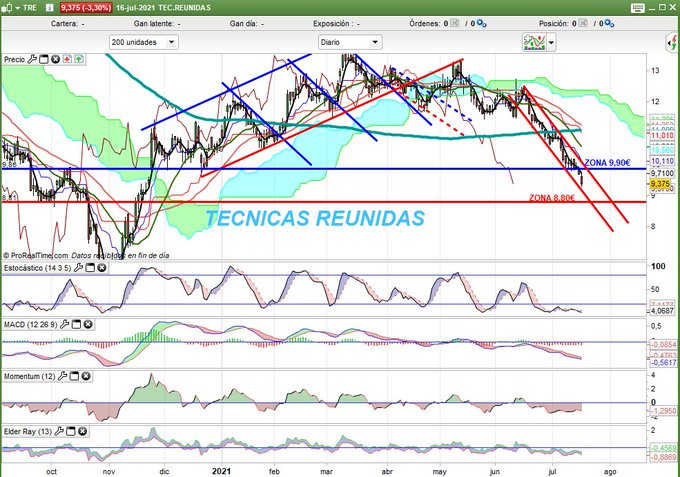Click the 4,0687 stochastic value label
Image resolution: width=680 pixels, height=477 pixels.
click(662, 310)
